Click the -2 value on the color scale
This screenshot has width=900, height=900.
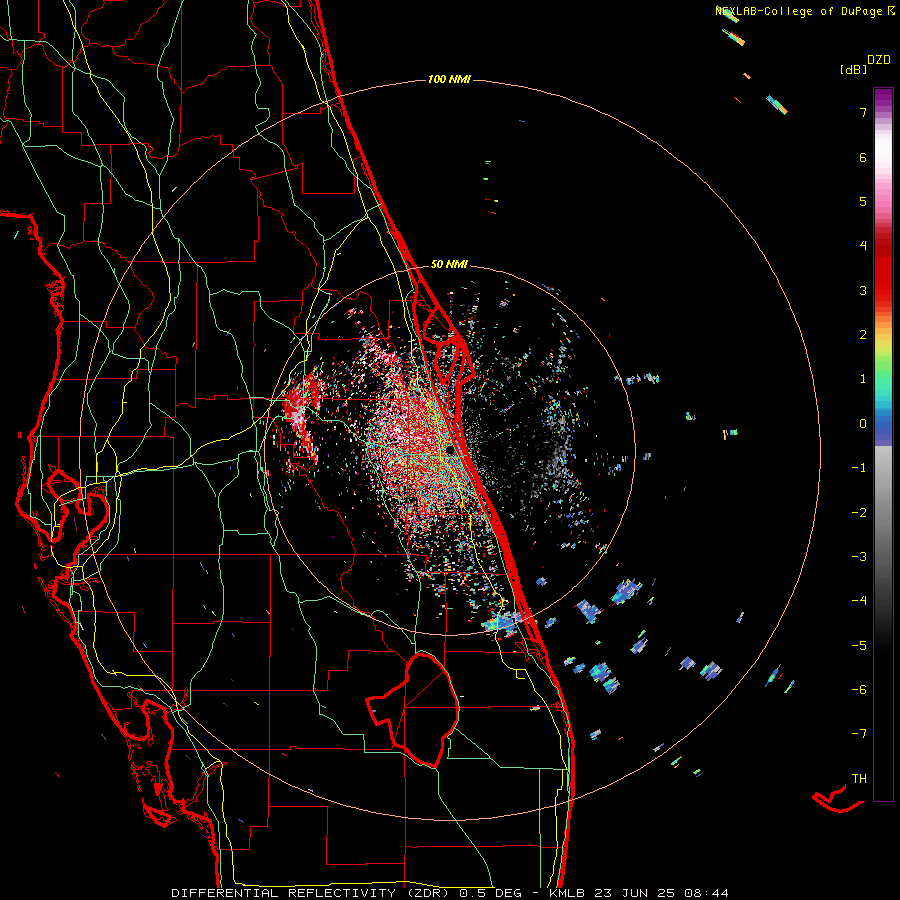(859, 513)
